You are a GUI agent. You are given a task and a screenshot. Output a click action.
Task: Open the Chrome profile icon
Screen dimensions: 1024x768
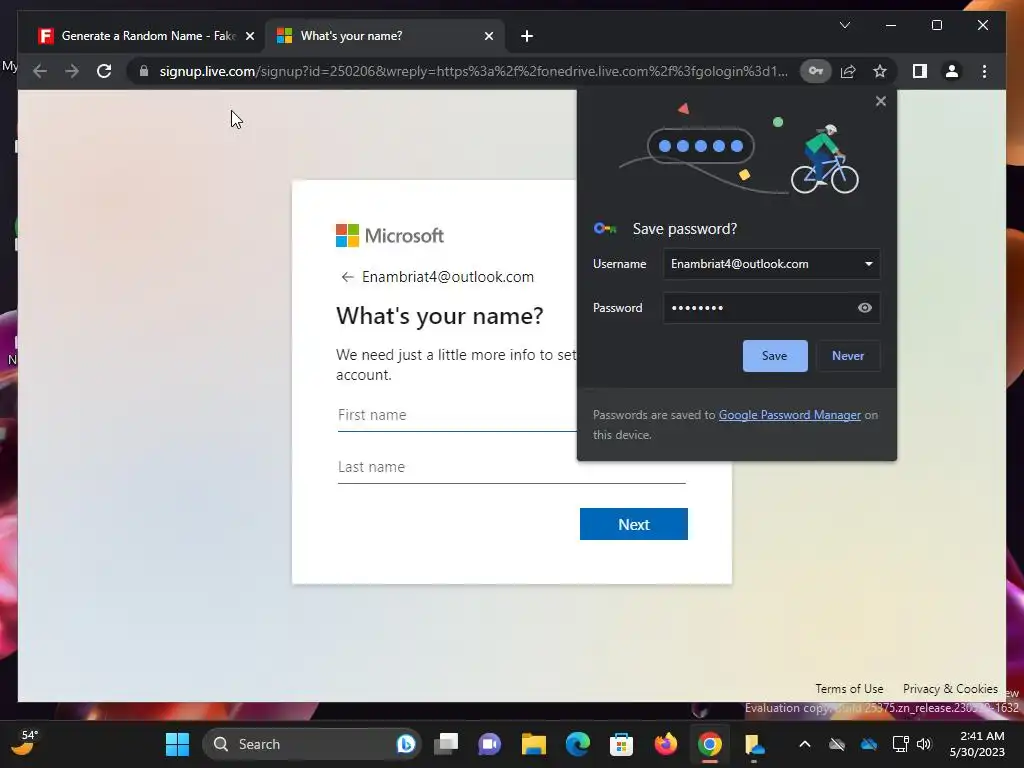tap(952, 71)
